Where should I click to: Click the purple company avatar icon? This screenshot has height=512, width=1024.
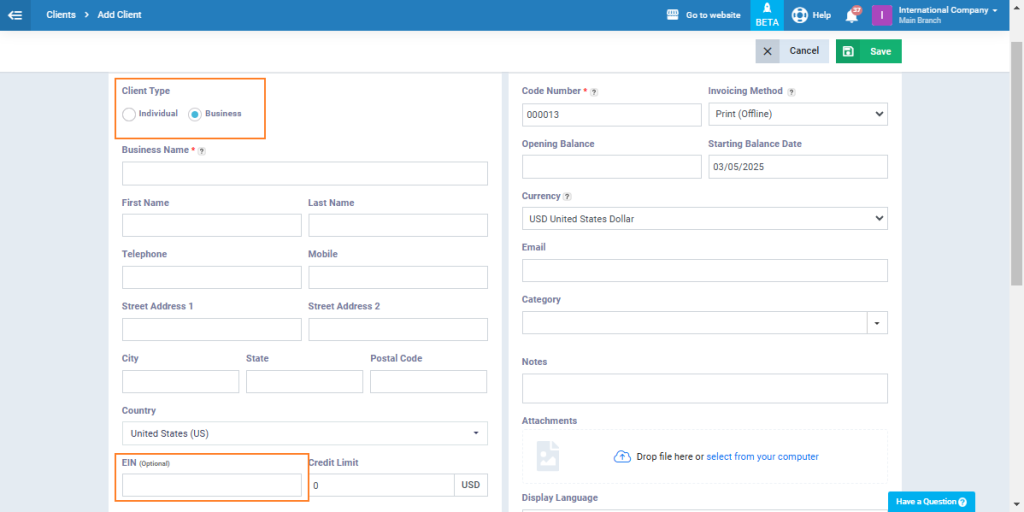882,15
